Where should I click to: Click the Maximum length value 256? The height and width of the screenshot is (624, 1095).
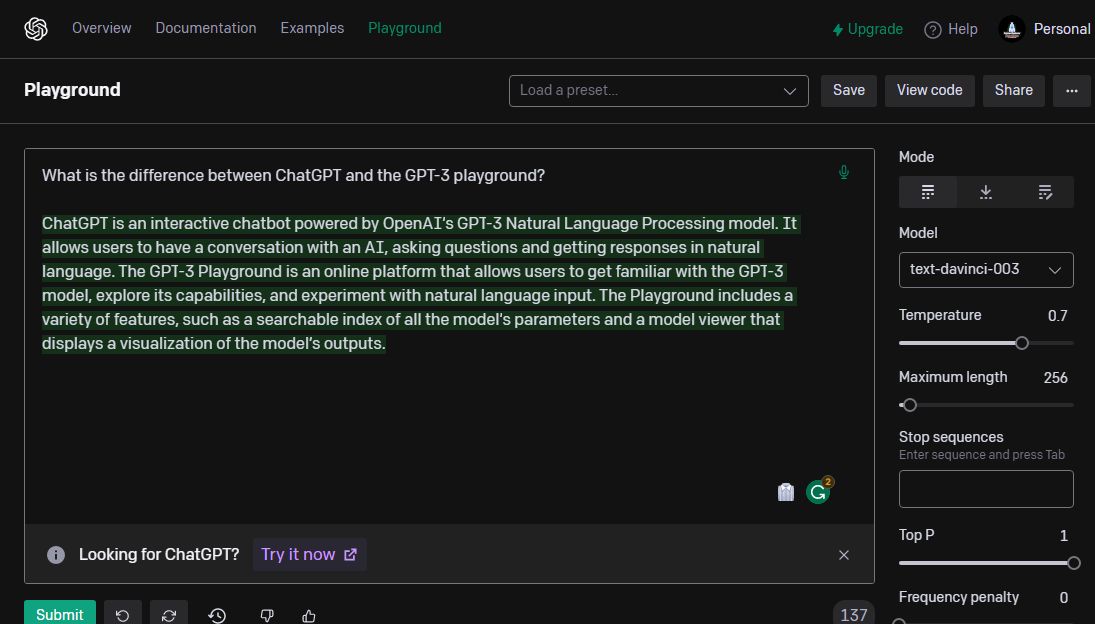coord(1055,378)
